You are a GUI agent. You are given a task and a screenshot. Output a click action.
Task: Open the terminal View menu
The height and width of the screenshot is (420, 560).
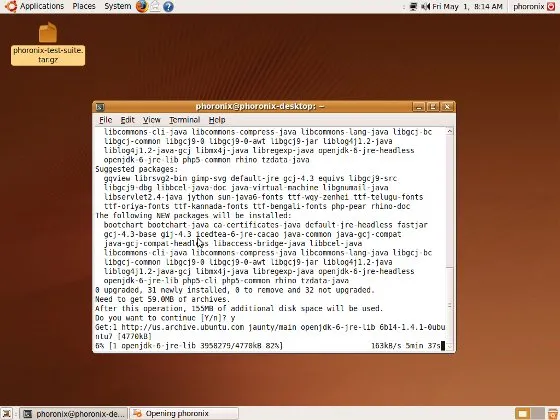coord(152,120)
